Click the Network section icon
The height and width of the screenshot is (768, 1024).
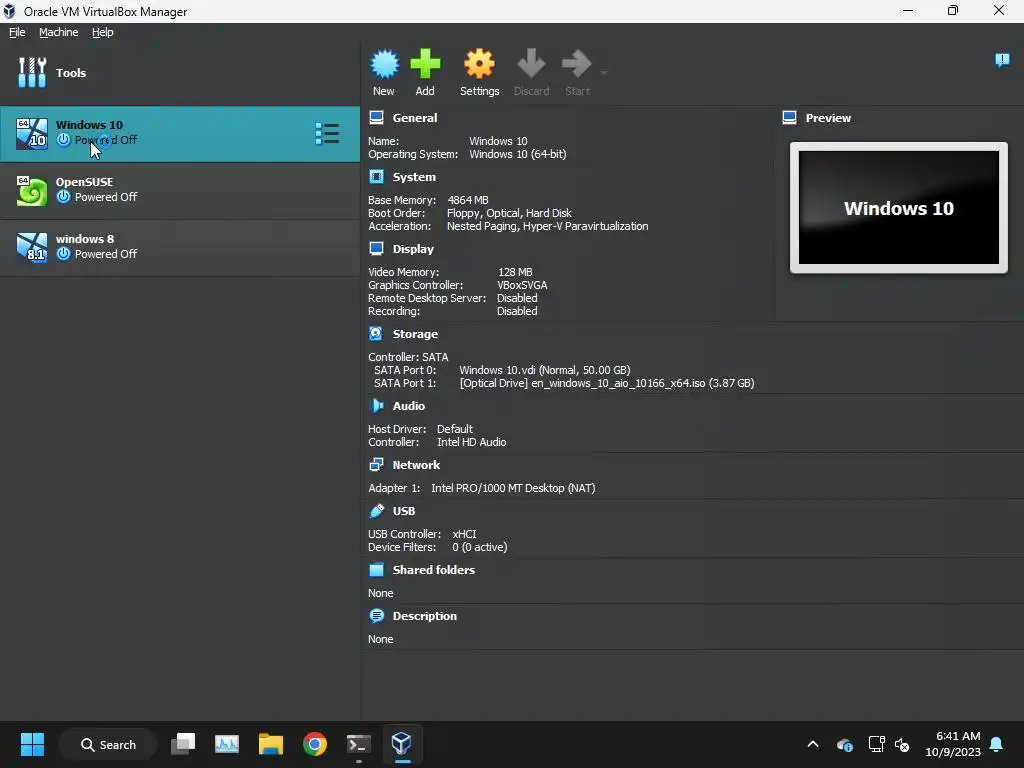[376, 464]
